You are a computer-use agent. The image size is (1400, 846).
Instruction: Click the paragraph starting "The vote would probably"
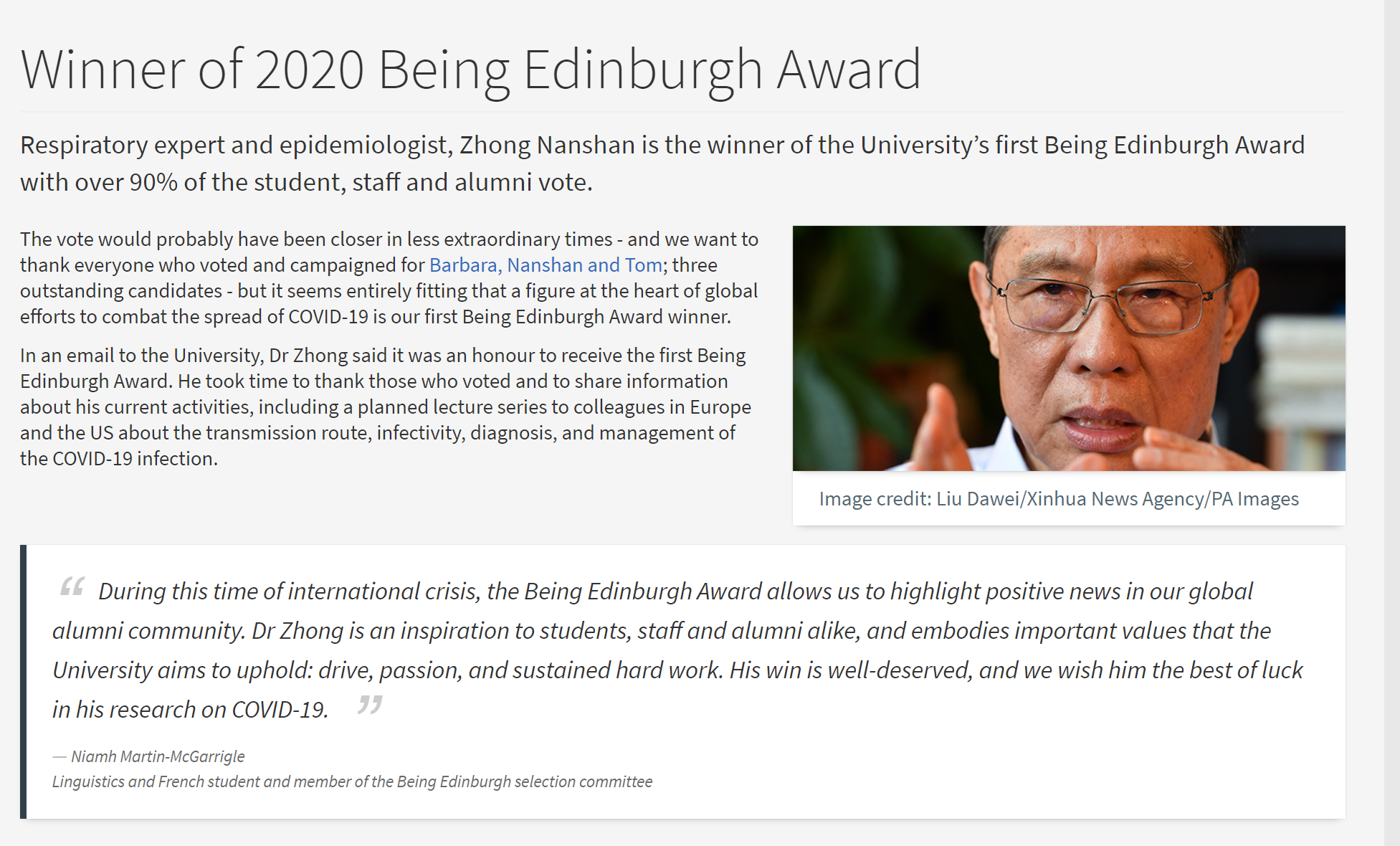389,277
